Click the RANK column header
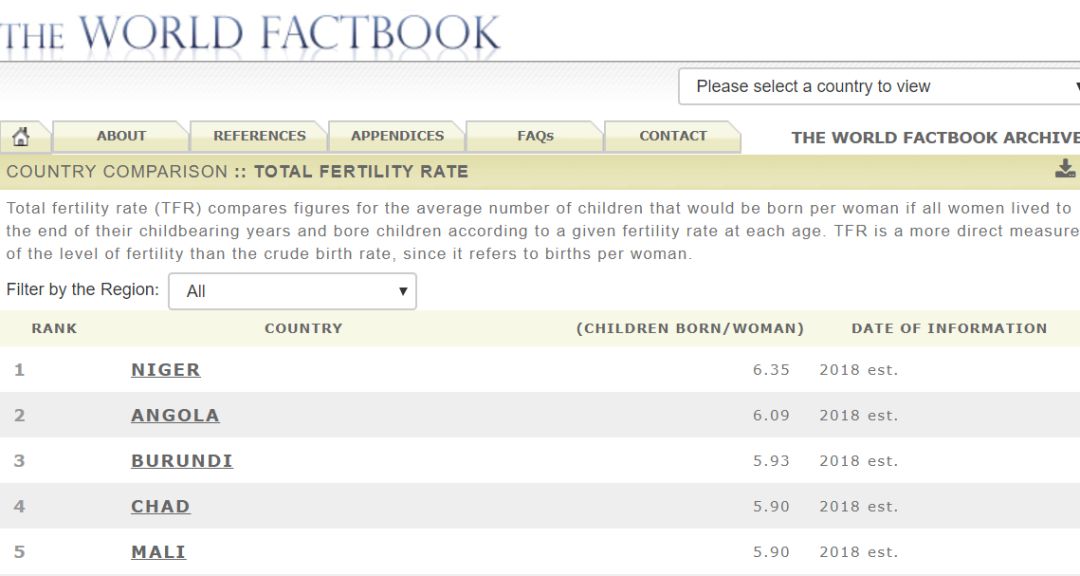 coord(54,329)
